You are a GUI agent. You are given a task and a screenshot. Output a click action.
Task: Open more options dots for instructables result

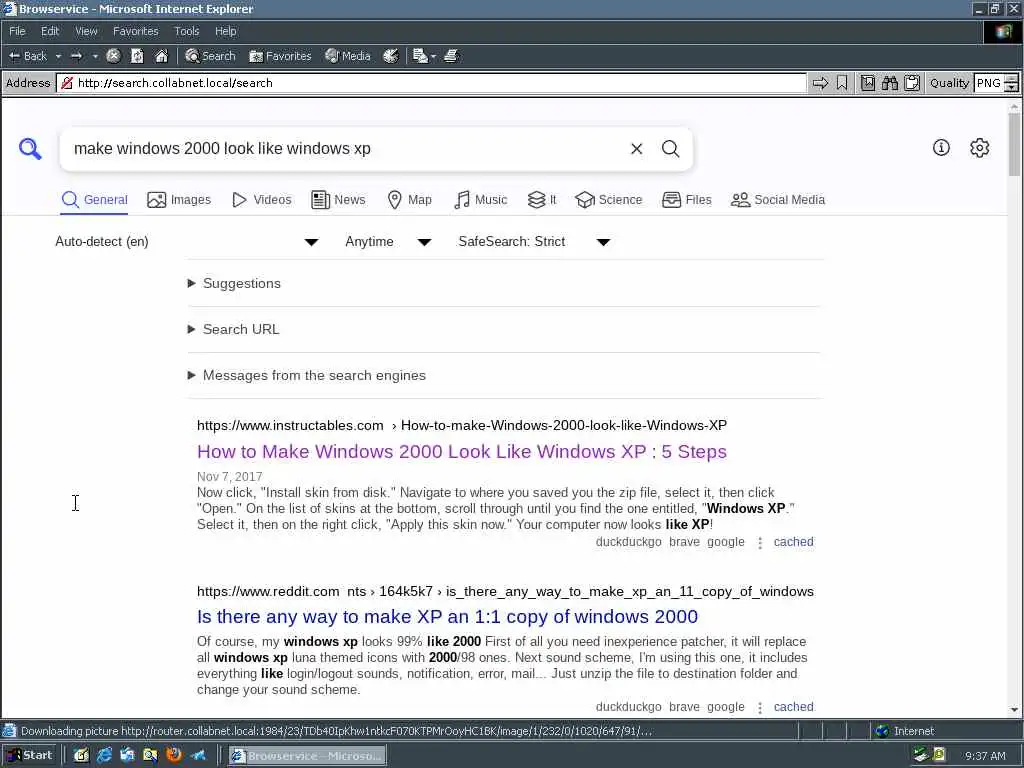(760, 543)
